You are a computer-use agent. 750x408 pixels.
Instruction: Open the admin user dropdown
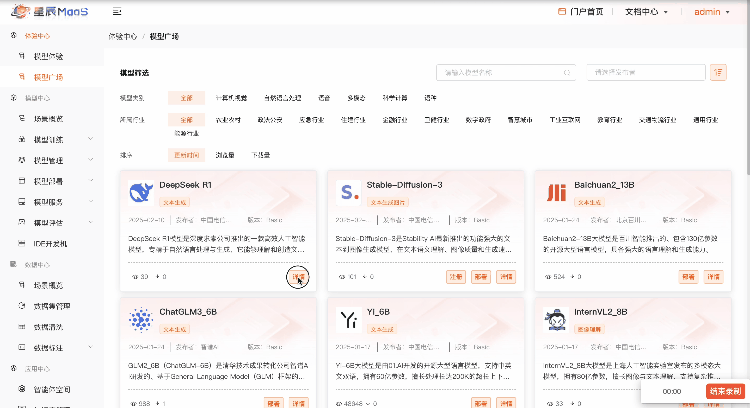[x=712, y=11]
